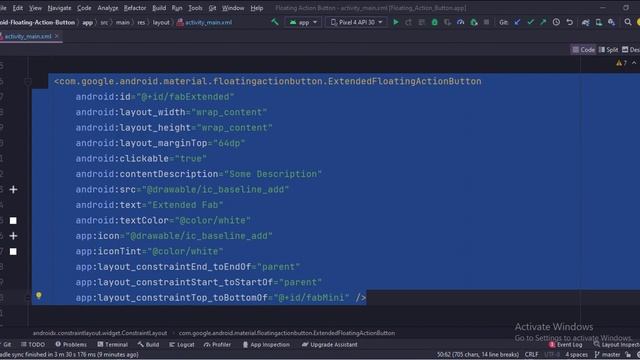640x360 pixels.
Task: Click the yellow intention lightbulb in the gutter
Action: (39, 295)
